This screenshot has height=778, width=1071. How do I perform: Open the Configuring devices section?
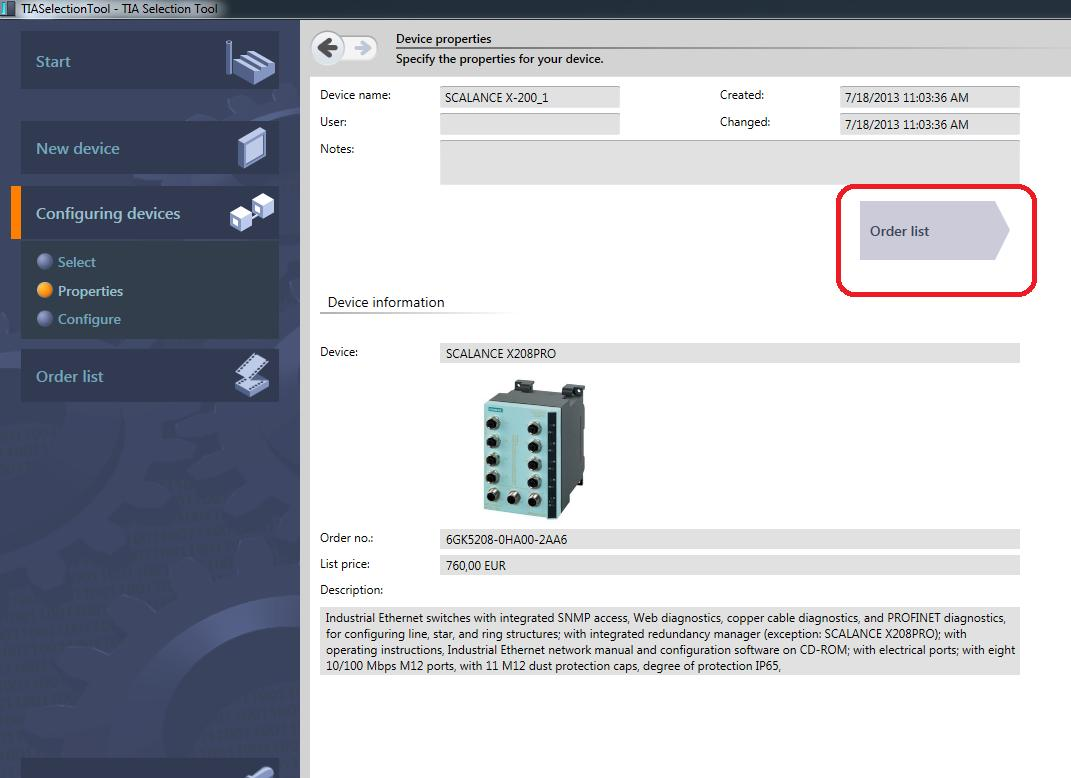(x=150, y=213)
